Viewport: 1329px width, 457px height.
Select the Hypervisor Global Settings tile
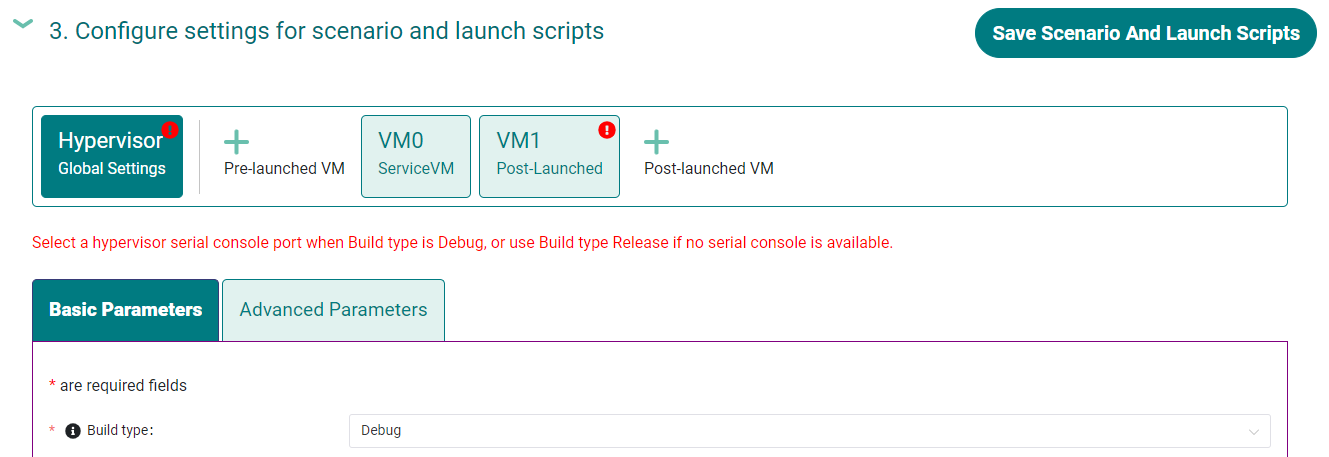[x=111, y=156]
